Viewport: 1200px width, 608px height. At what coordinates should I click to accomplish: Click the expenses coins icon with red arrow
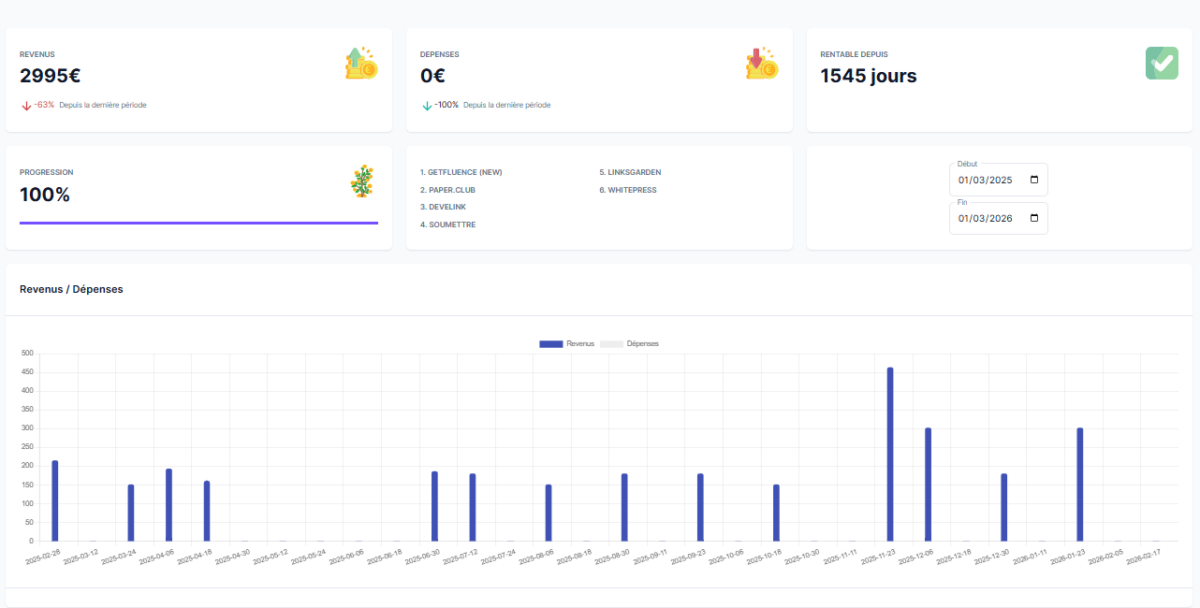[761, 63]
